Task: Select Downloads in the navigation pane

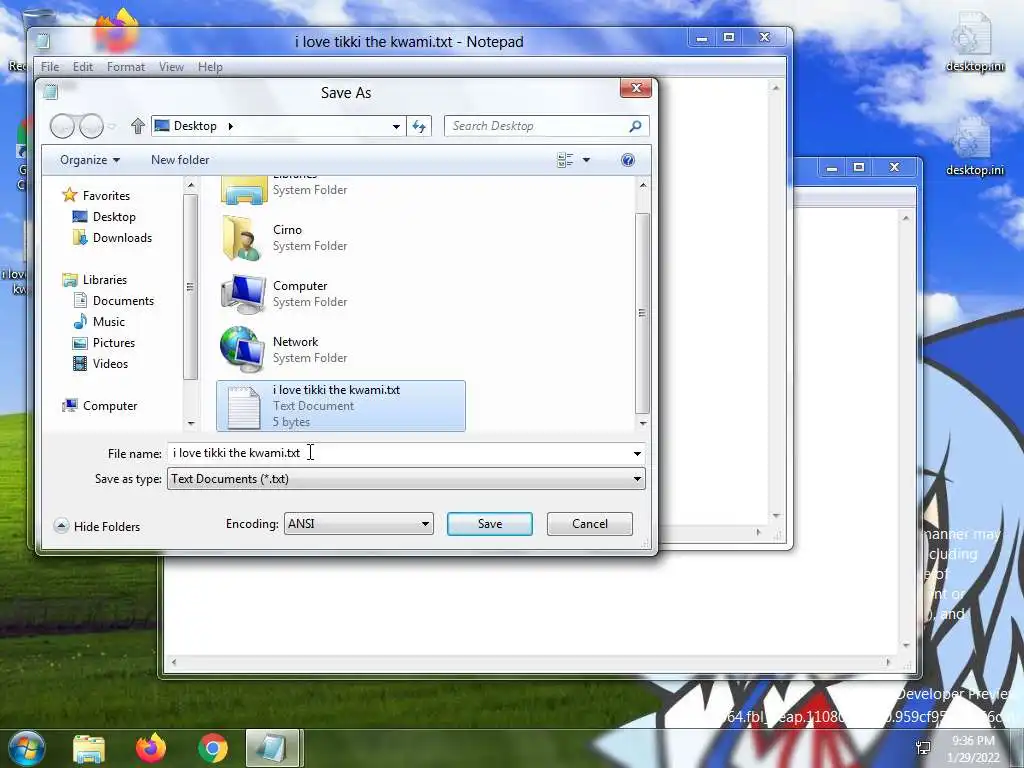Action: (112, 238)
